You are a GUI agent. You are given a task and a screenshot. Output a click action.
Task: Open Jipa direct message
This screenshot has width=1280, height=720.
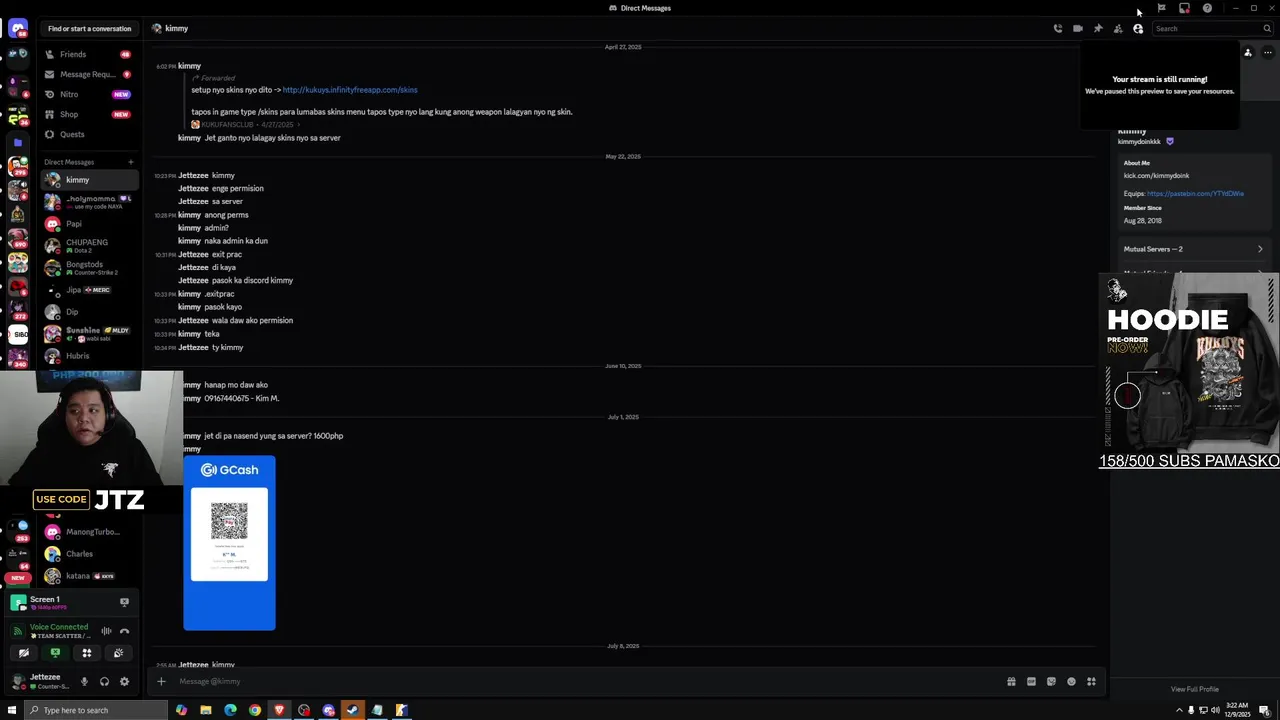click(x=90, y=290)
